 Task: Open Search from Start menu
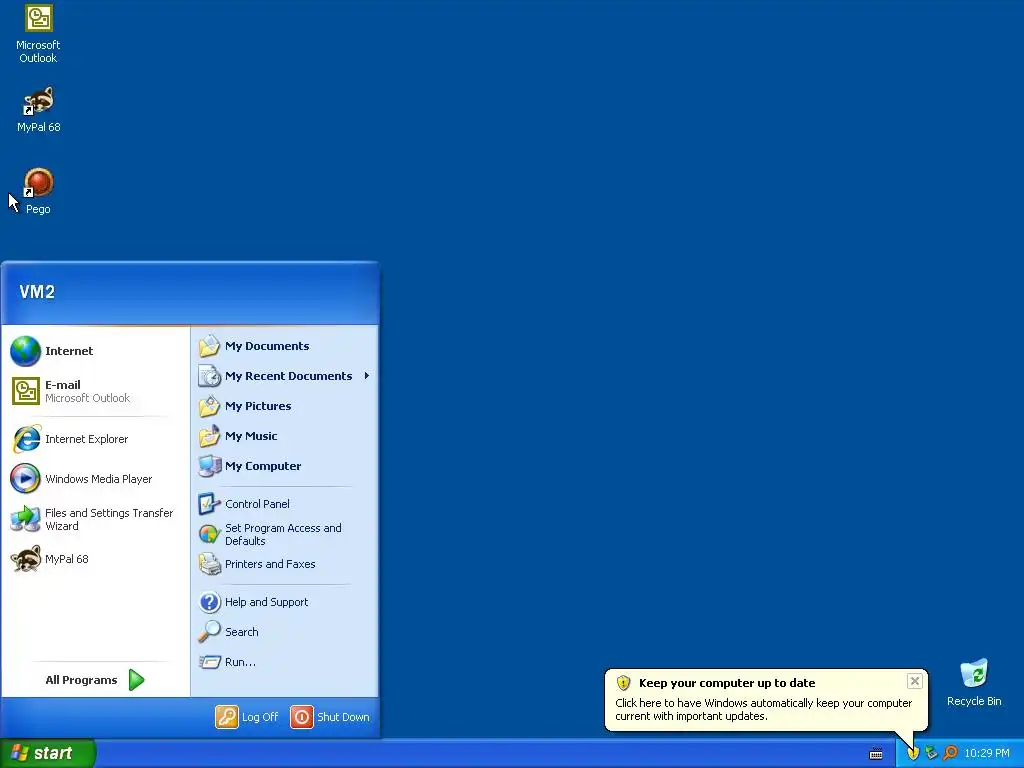click(x=285, y=632)
